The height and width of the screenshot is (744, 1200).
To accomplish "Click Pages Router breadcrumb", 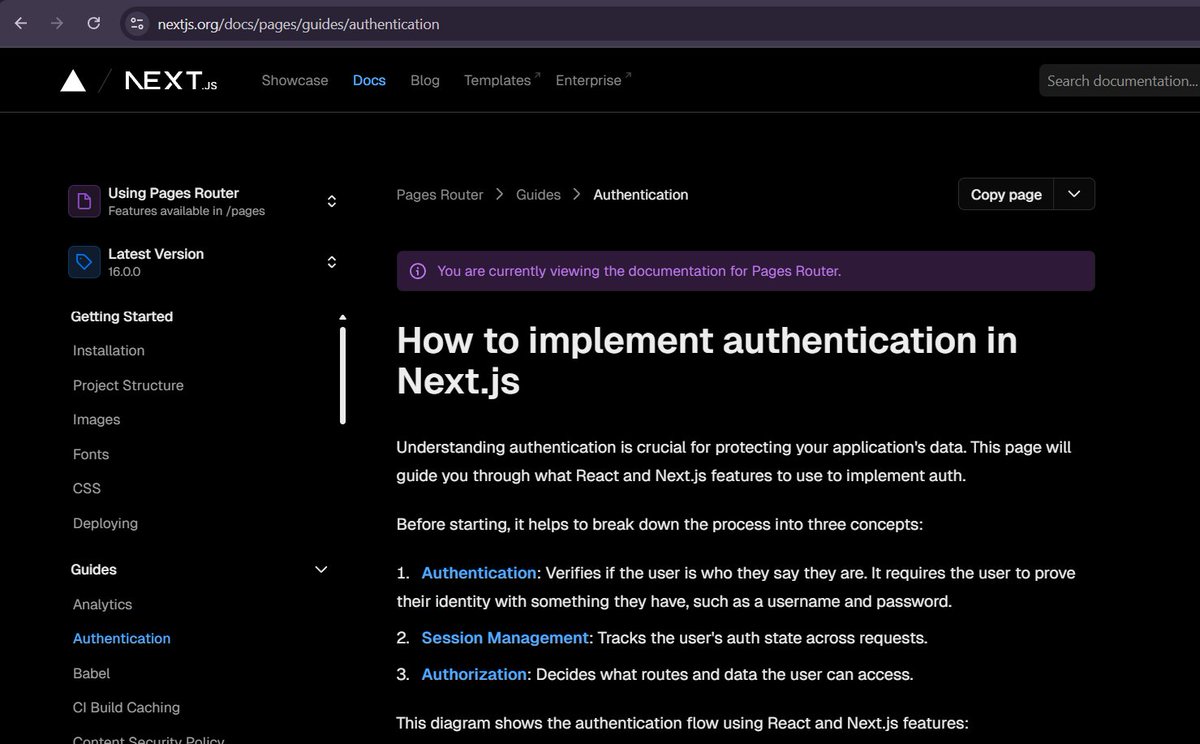I will [x=440, y=194].
